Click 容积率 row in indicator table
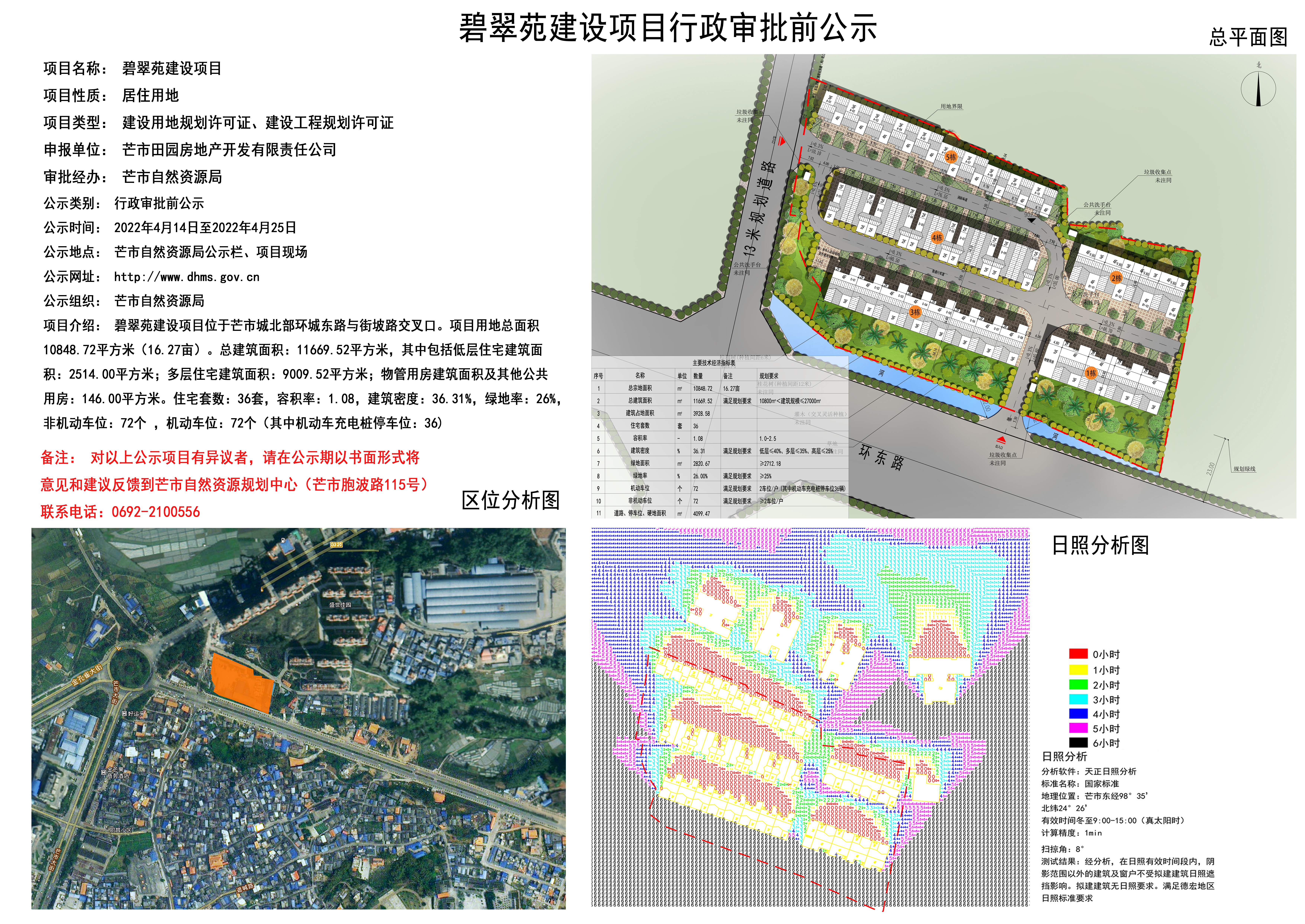1305x924 pixels. pos(640,438)
